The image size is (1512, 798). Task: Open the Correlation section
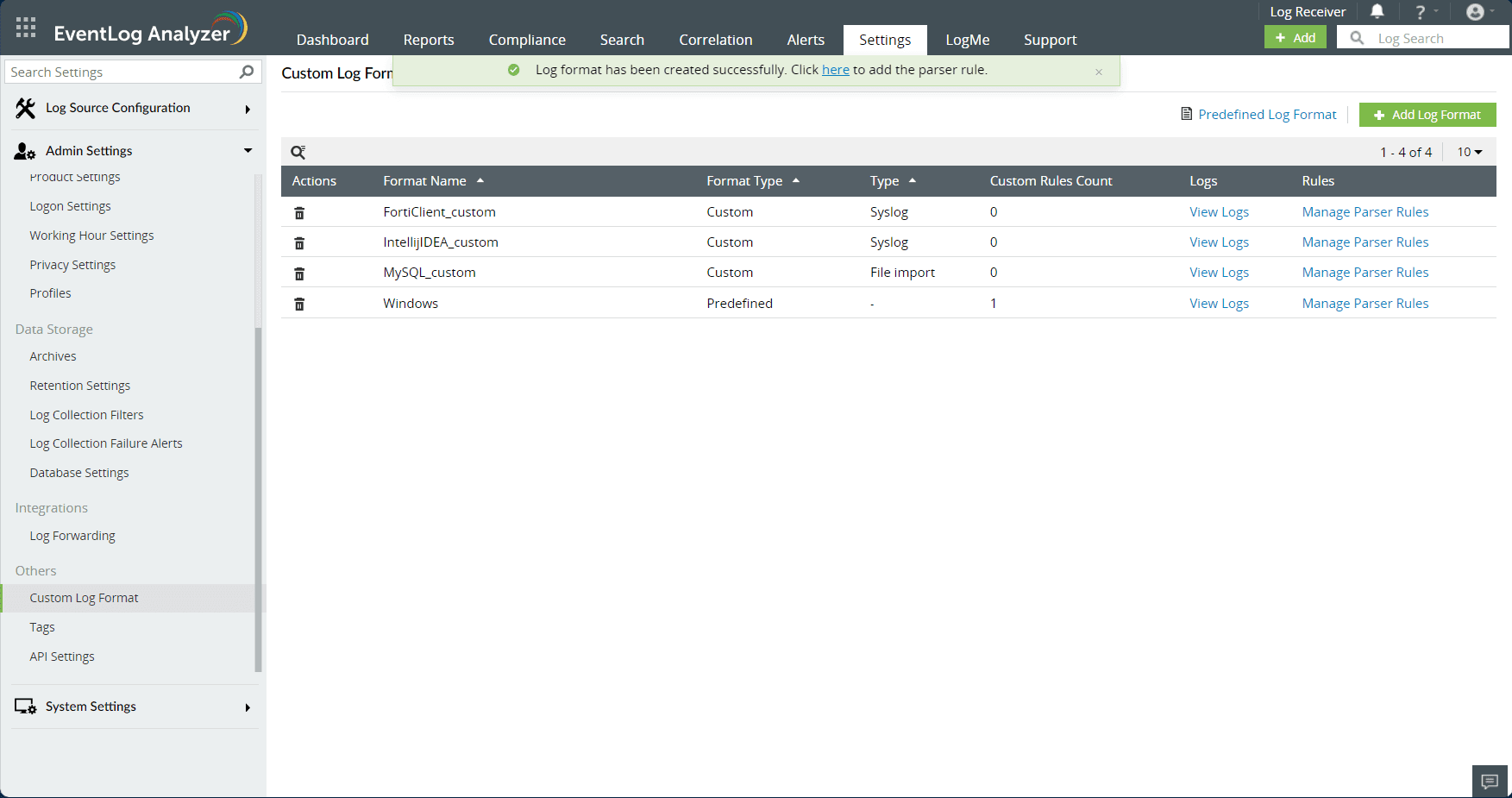pos(715,40)
